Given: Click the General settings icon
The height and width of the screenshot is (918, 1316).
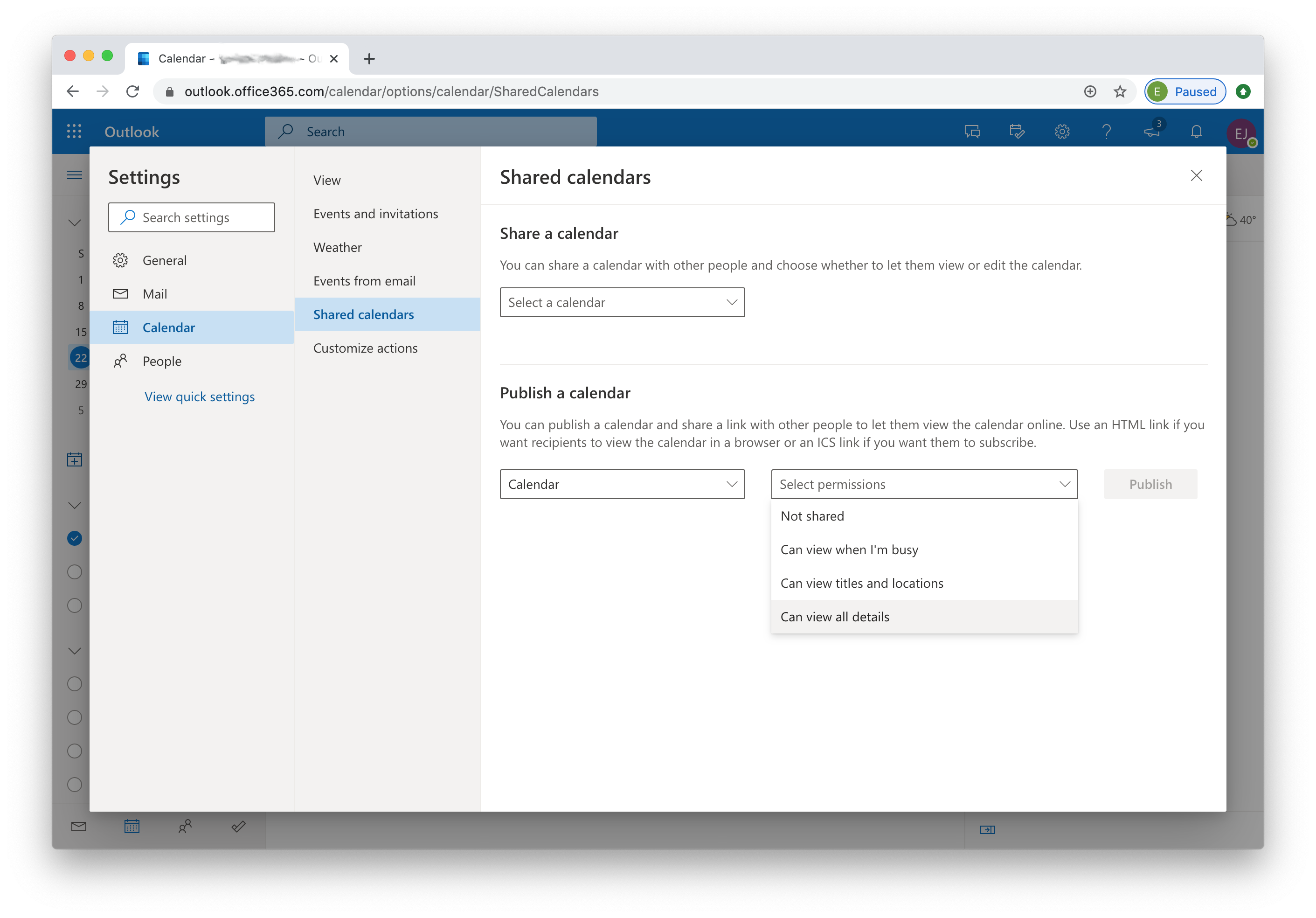Looking at the screenshot, I should coord(120,260).
